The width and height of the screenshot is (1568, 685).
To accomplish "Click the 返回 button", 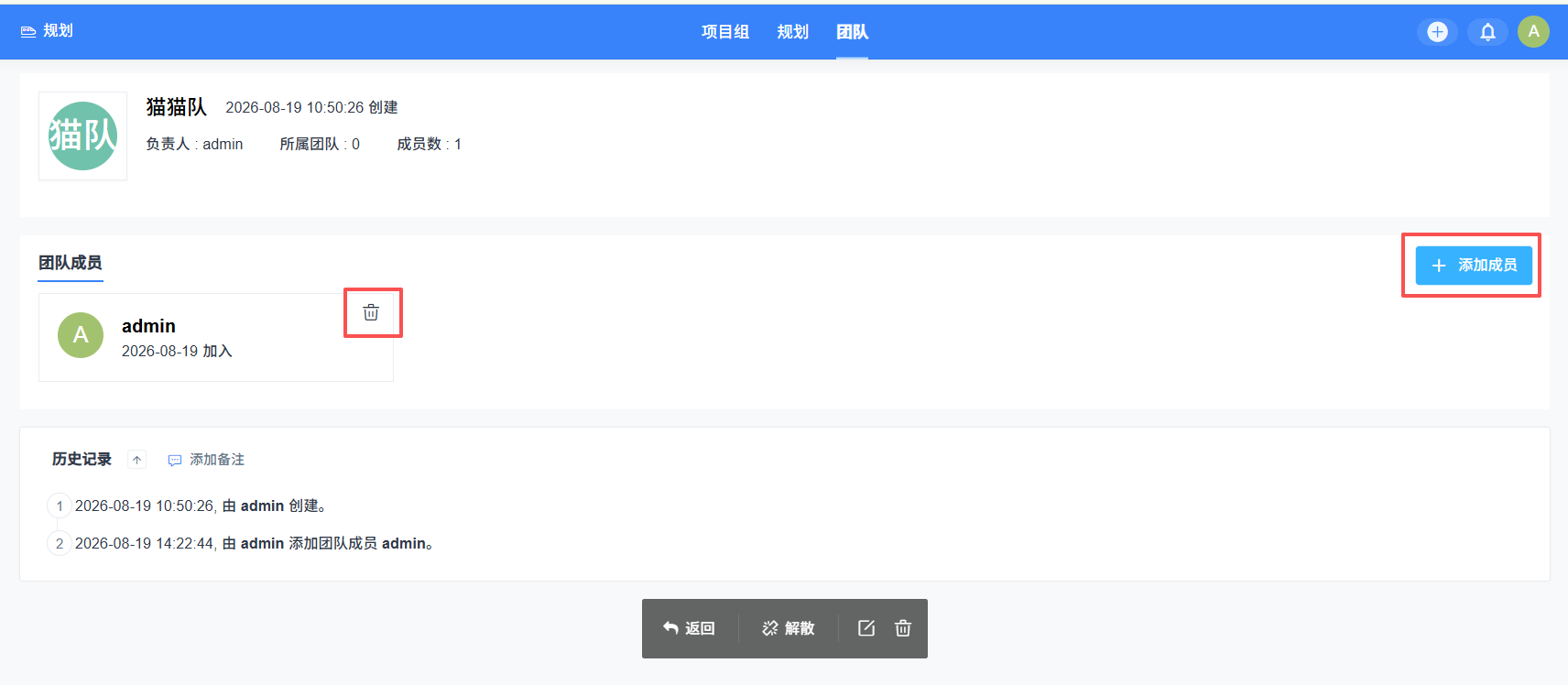I will click(x=689, y=628).
